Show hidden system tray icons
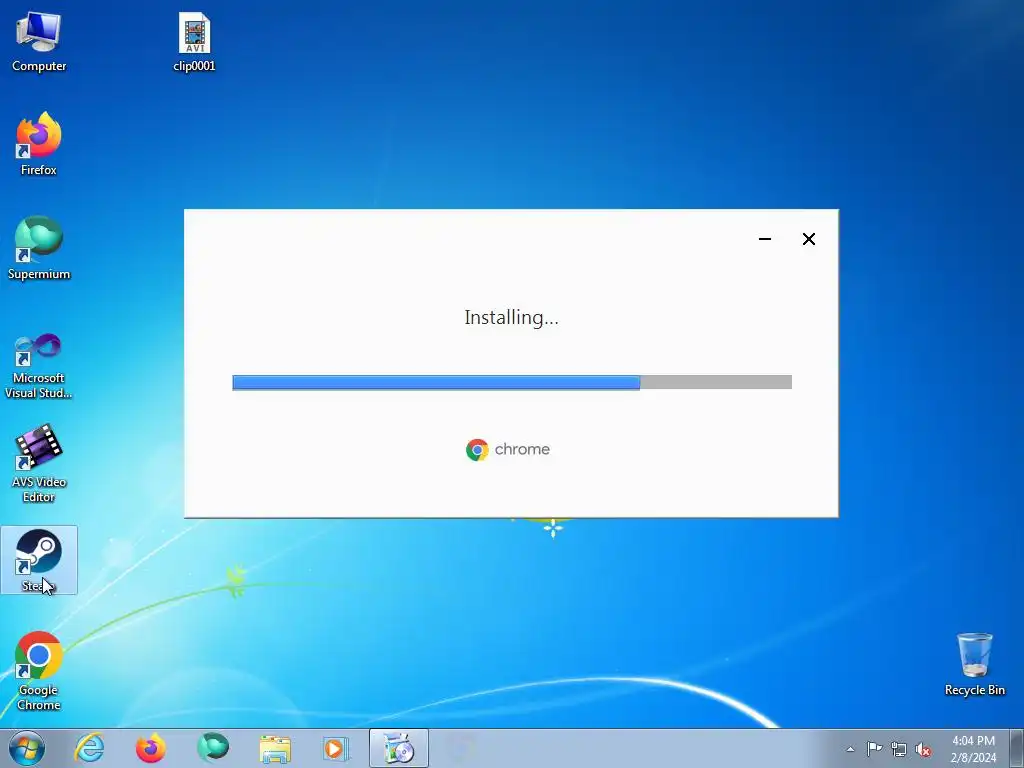This screenshot has height=768, width=1024. [x=850, y=749]
